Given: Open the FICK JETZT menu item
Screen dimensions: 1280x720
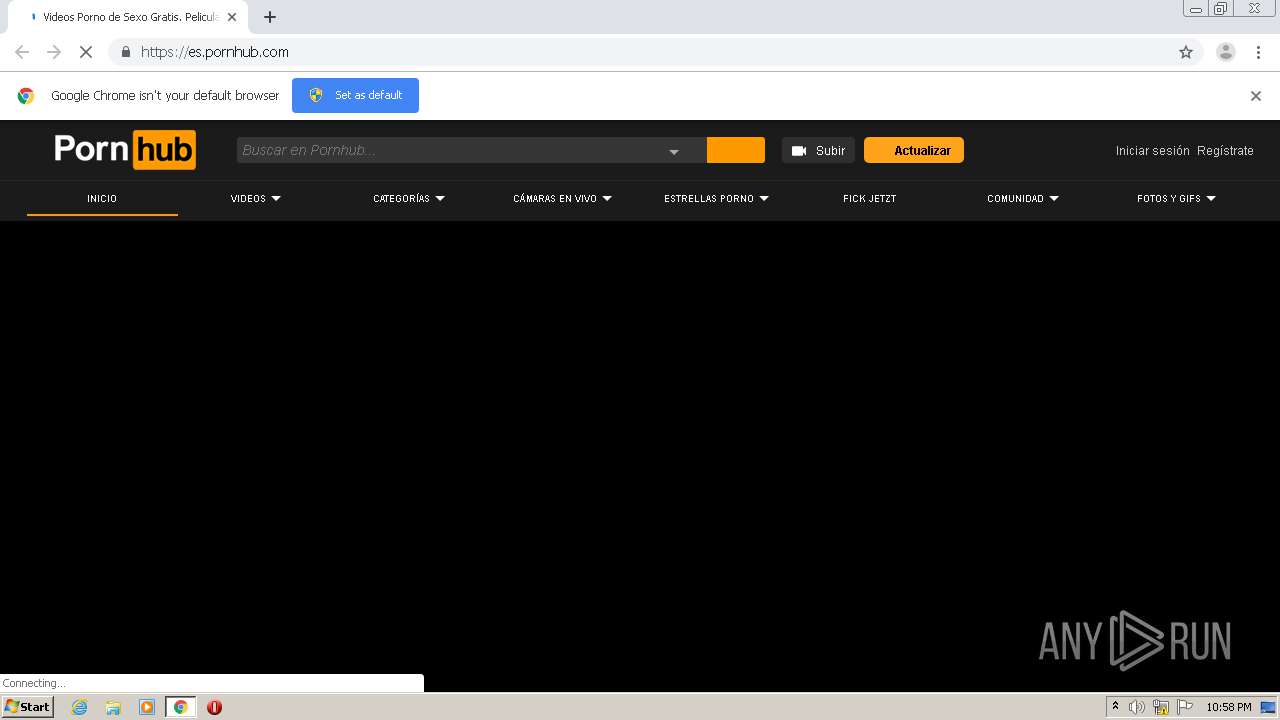Looking at the screenshot, I should (x=869, y=198).
